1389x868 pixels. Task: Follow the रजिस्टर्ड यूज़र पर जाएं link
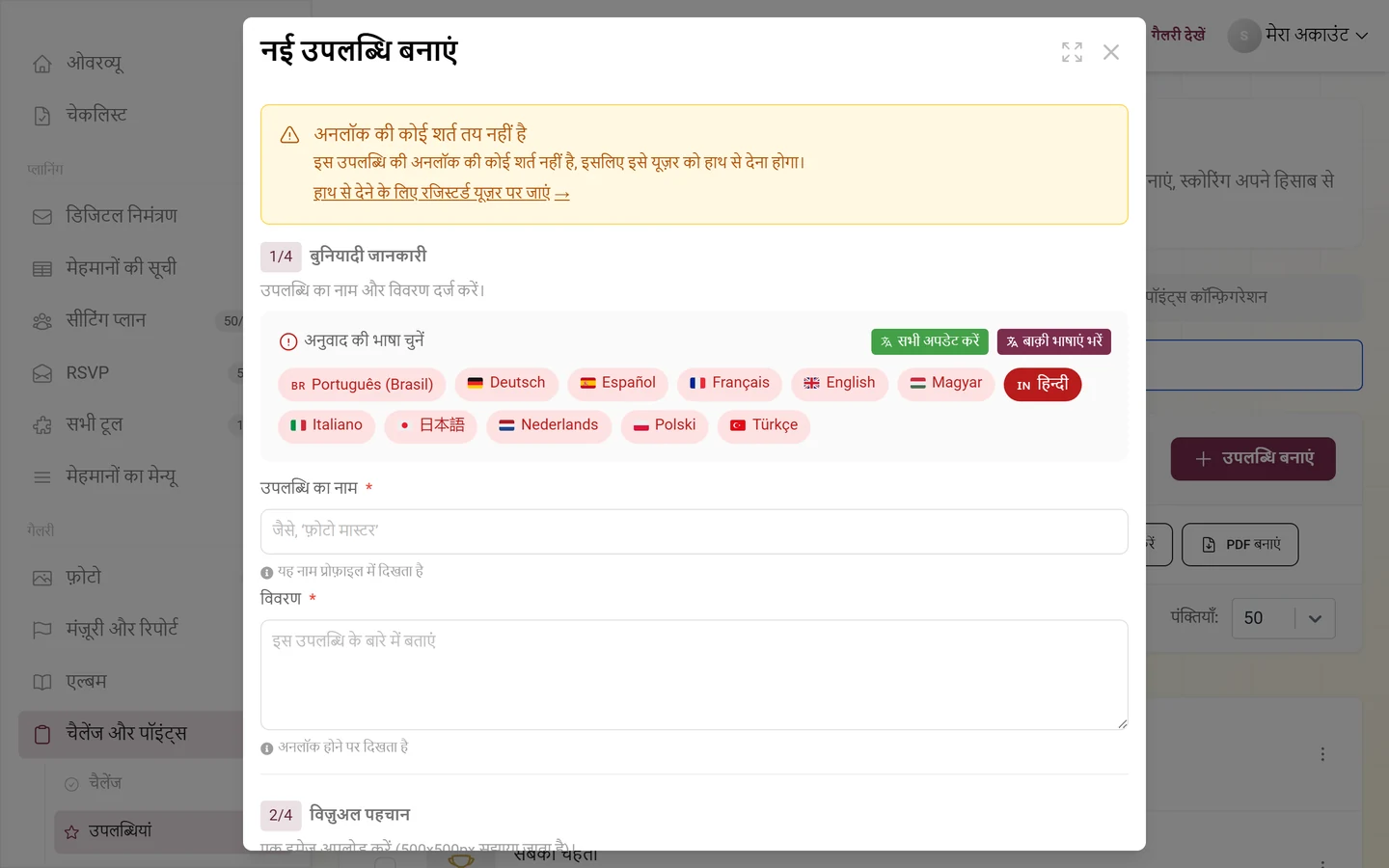pyautogui.click(x=442, y=194)
